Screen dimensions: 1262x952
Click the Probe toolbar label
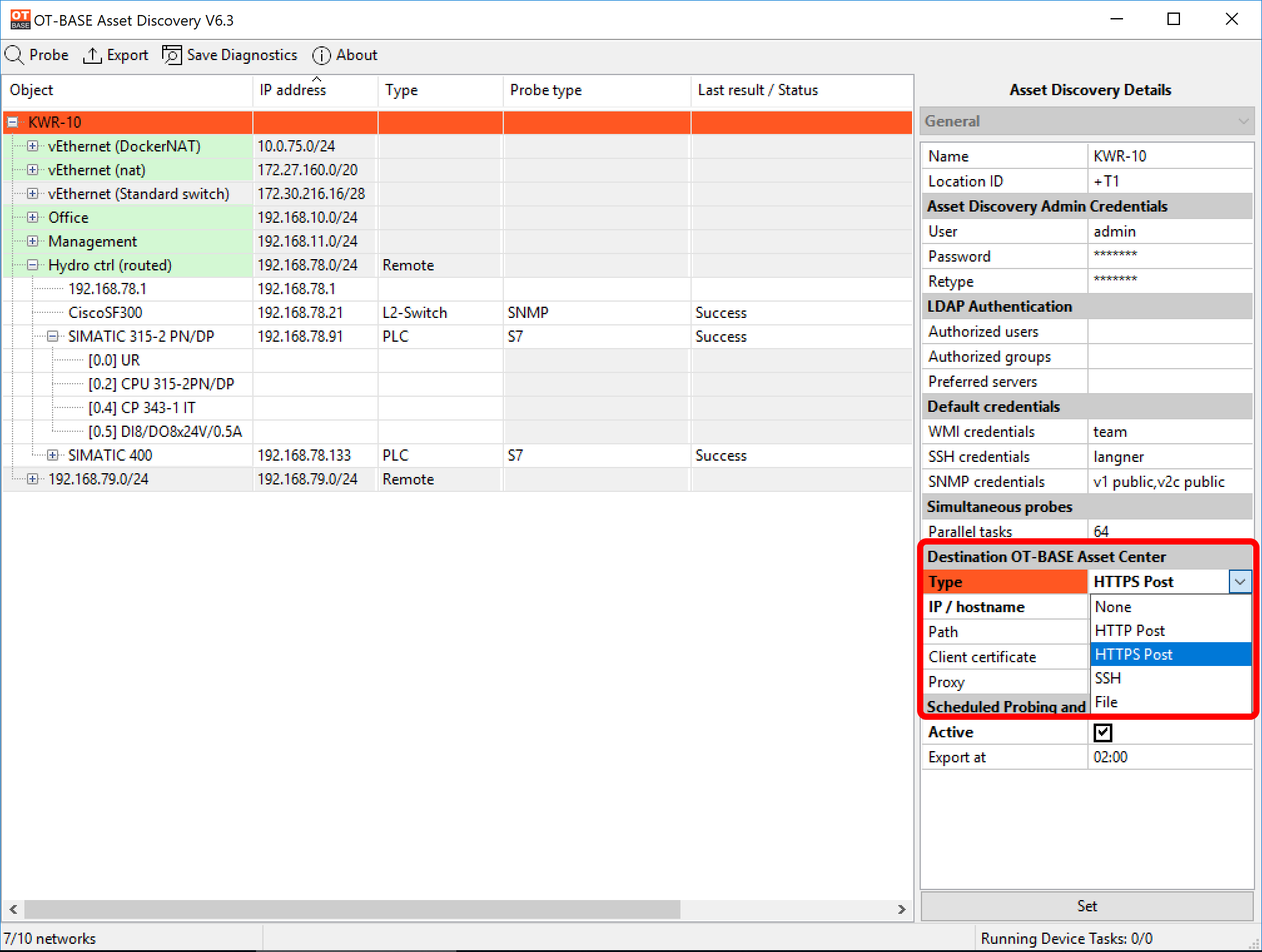(49, 55)
